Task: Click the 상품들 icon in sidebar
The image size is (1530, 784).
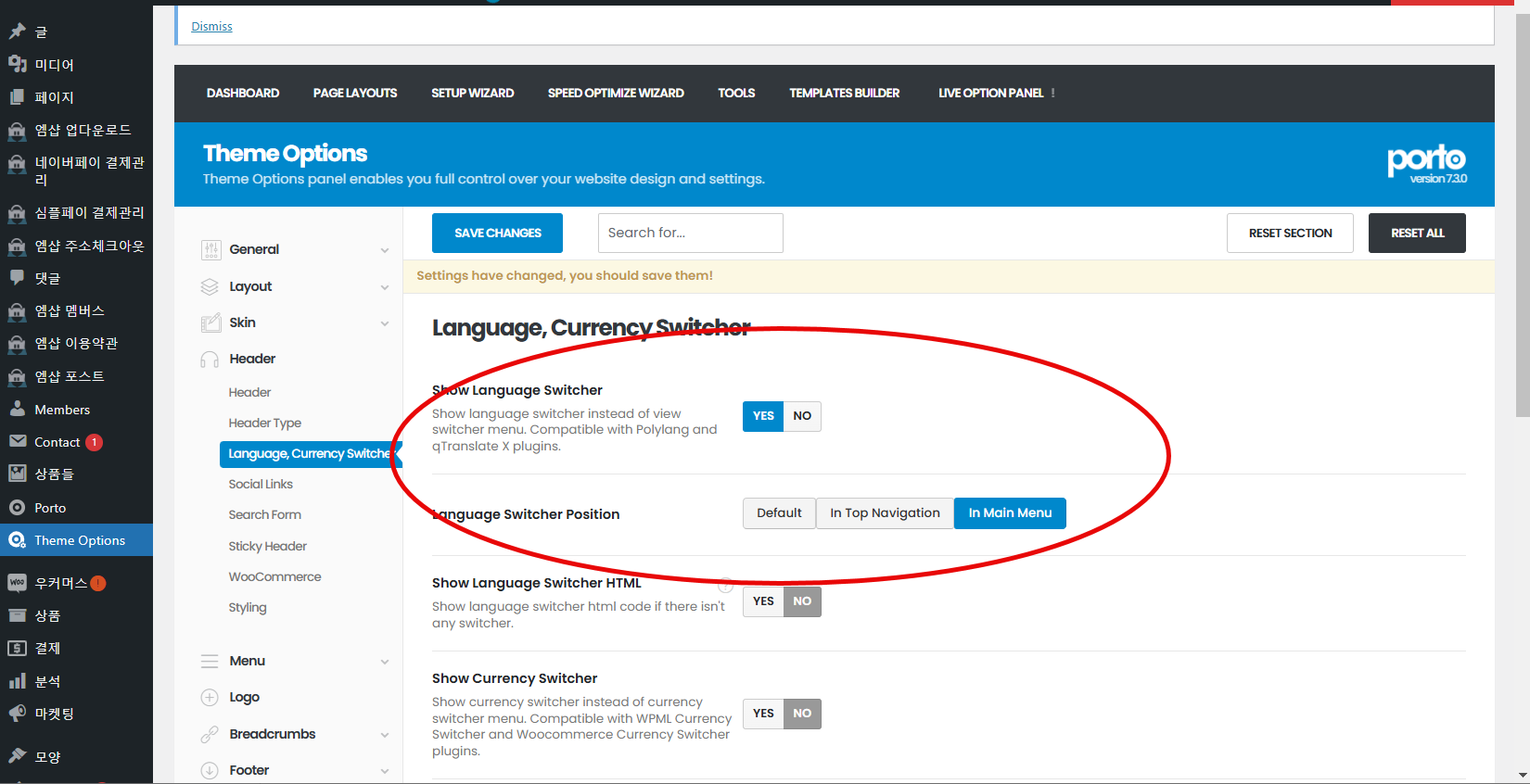Action: [x=17, y=474]
